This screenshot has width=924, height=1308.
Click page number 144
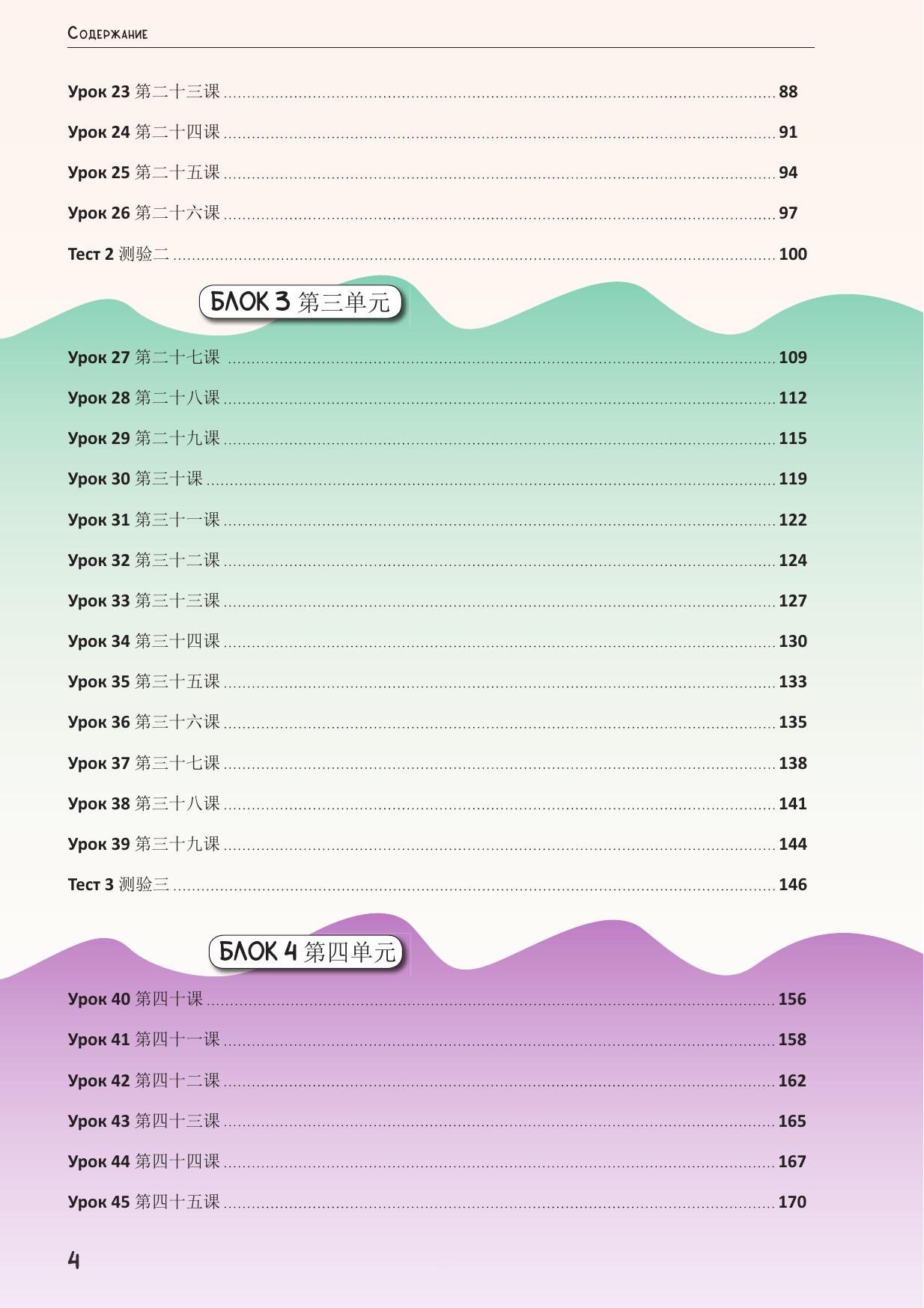coord(792,845)
